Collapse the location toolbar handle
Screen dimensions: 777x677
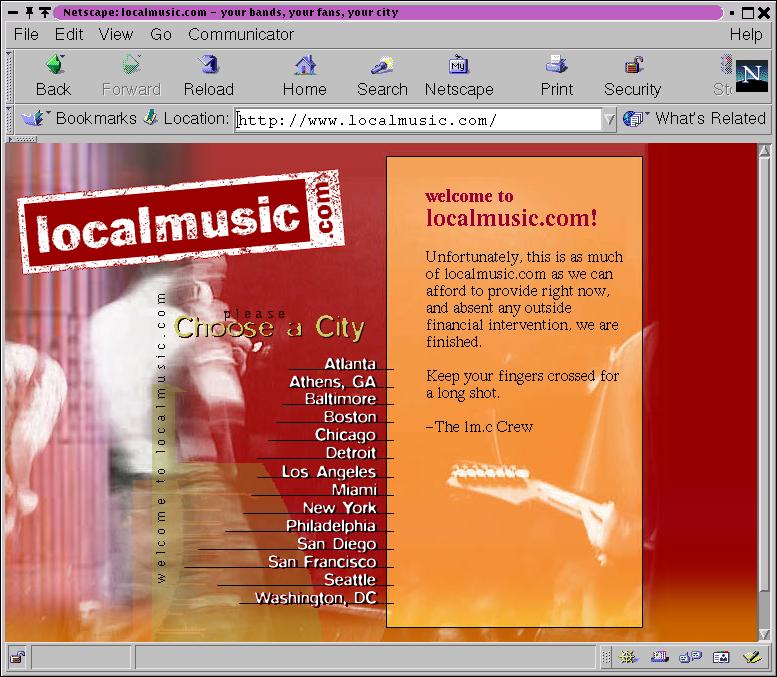click(x=9, y=119)
